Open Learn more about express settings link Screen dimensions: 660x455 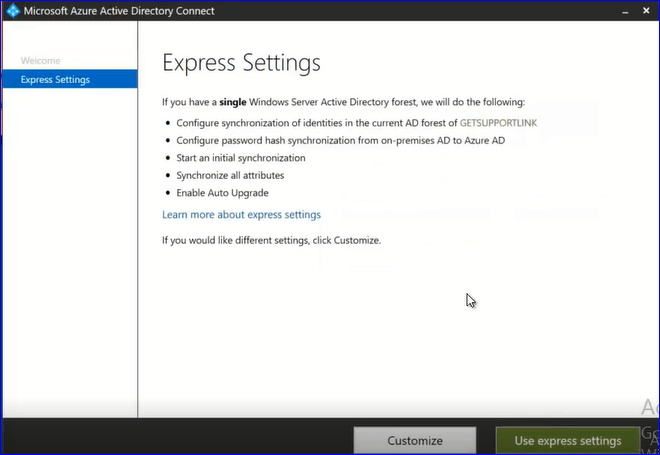point(241,215)
